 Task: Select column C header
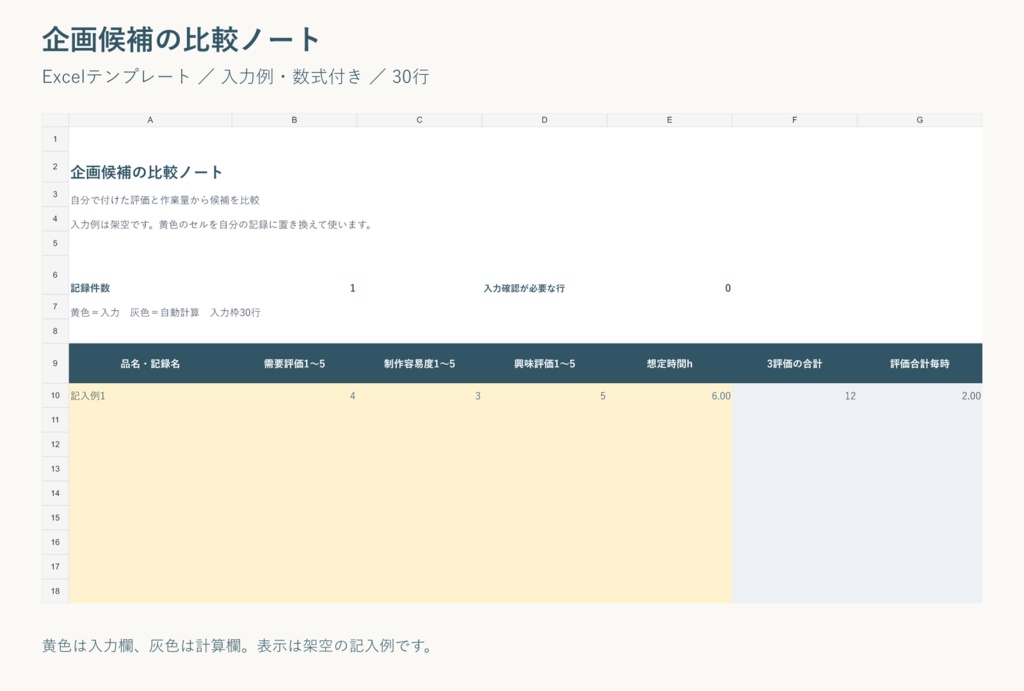tap(419, 120)
